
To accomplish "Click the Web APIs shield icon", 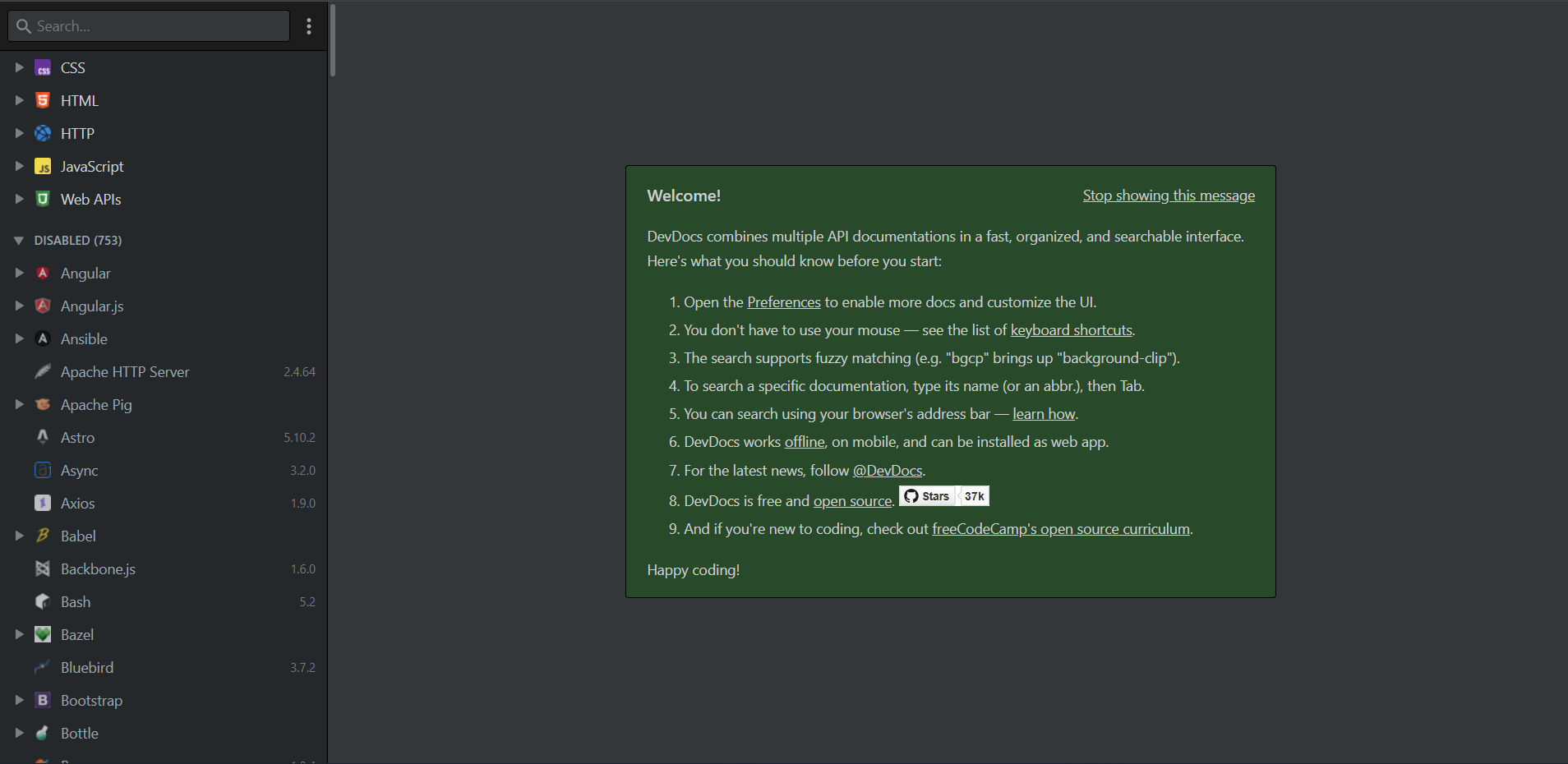I will [x=42, y=199].
